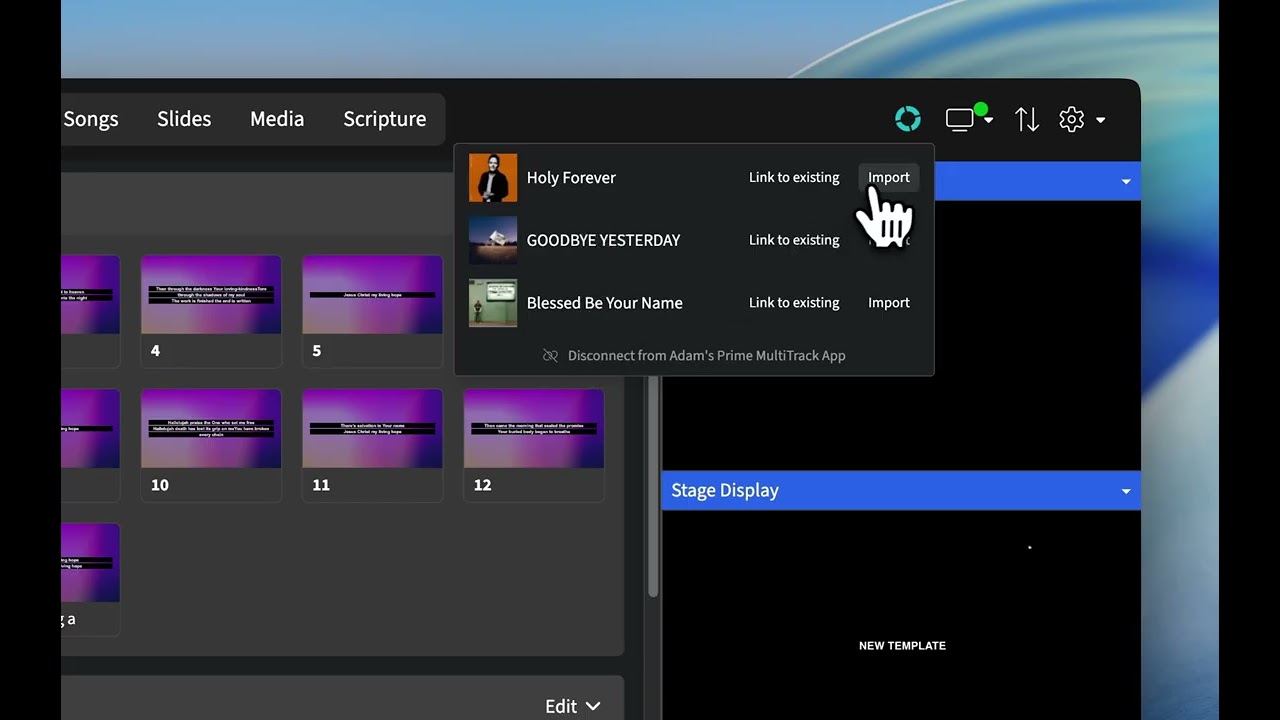
Task: Link GOODBYE YESTERDAY to existing song
Action: point(794,240)
